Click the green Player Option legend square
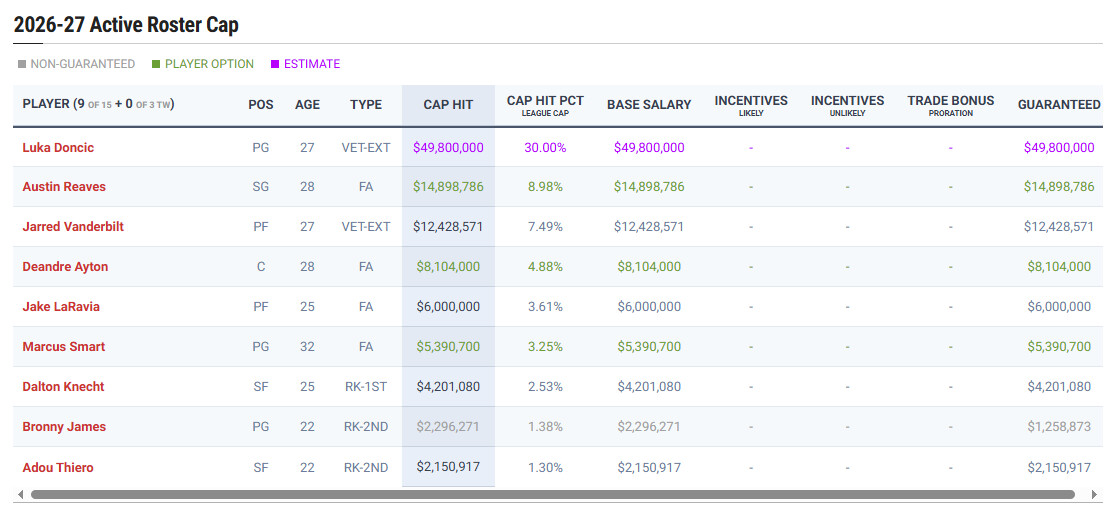Viewport: 1109px width, 514px height. [156, 64]
